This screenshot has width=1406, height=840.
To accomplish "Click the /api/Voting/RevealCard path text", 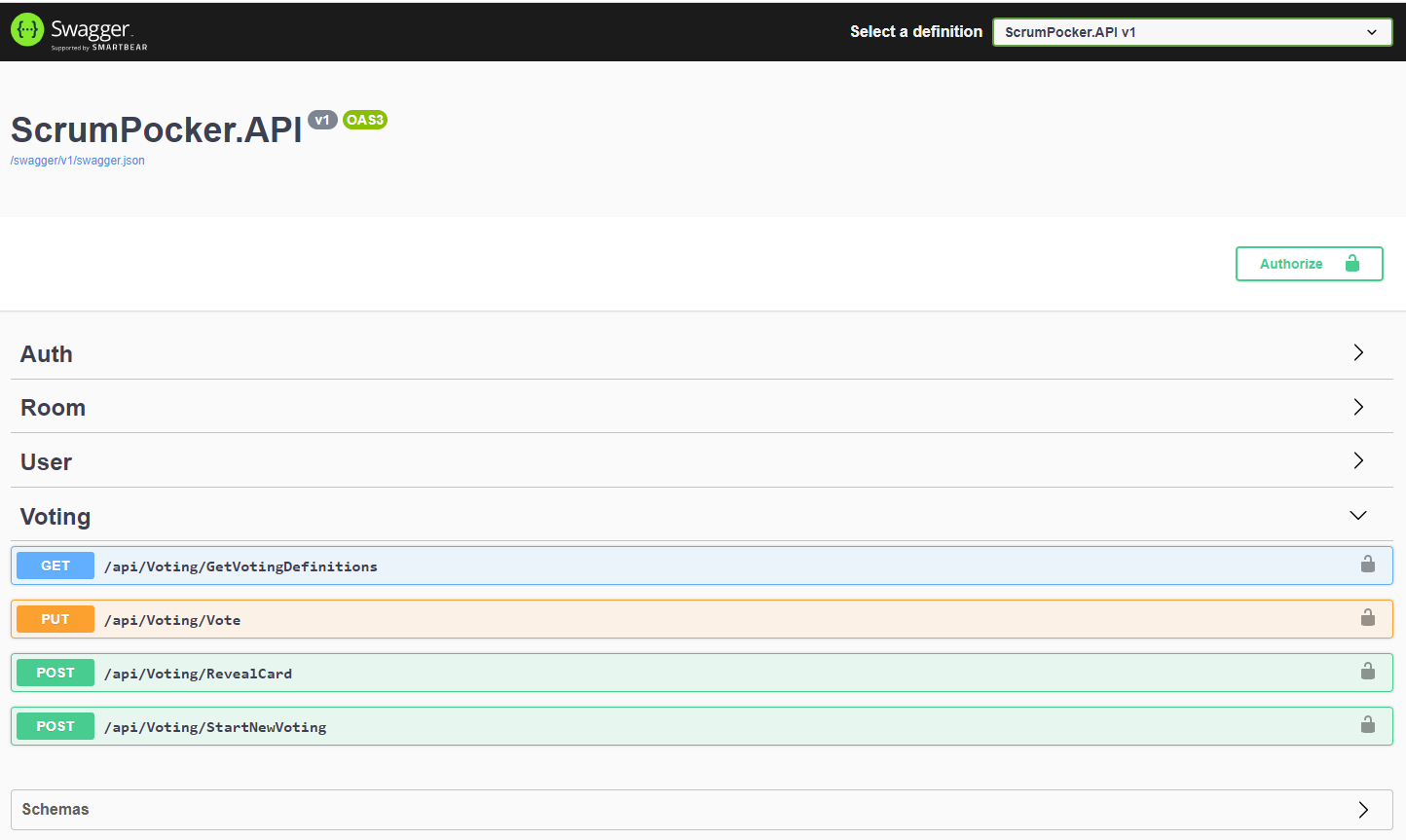I will point(198,674).
